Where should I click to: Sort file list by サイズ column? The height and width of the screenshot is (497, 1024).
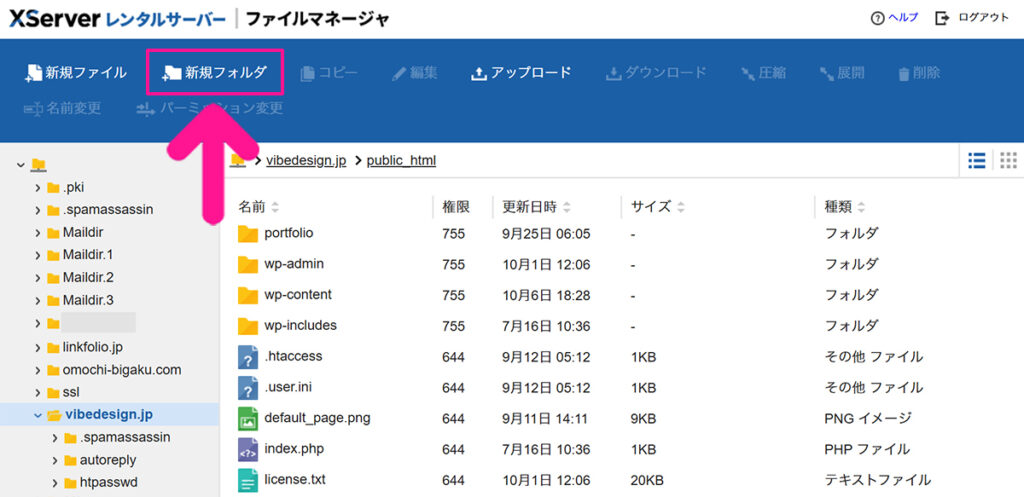[x=657, y=207]
